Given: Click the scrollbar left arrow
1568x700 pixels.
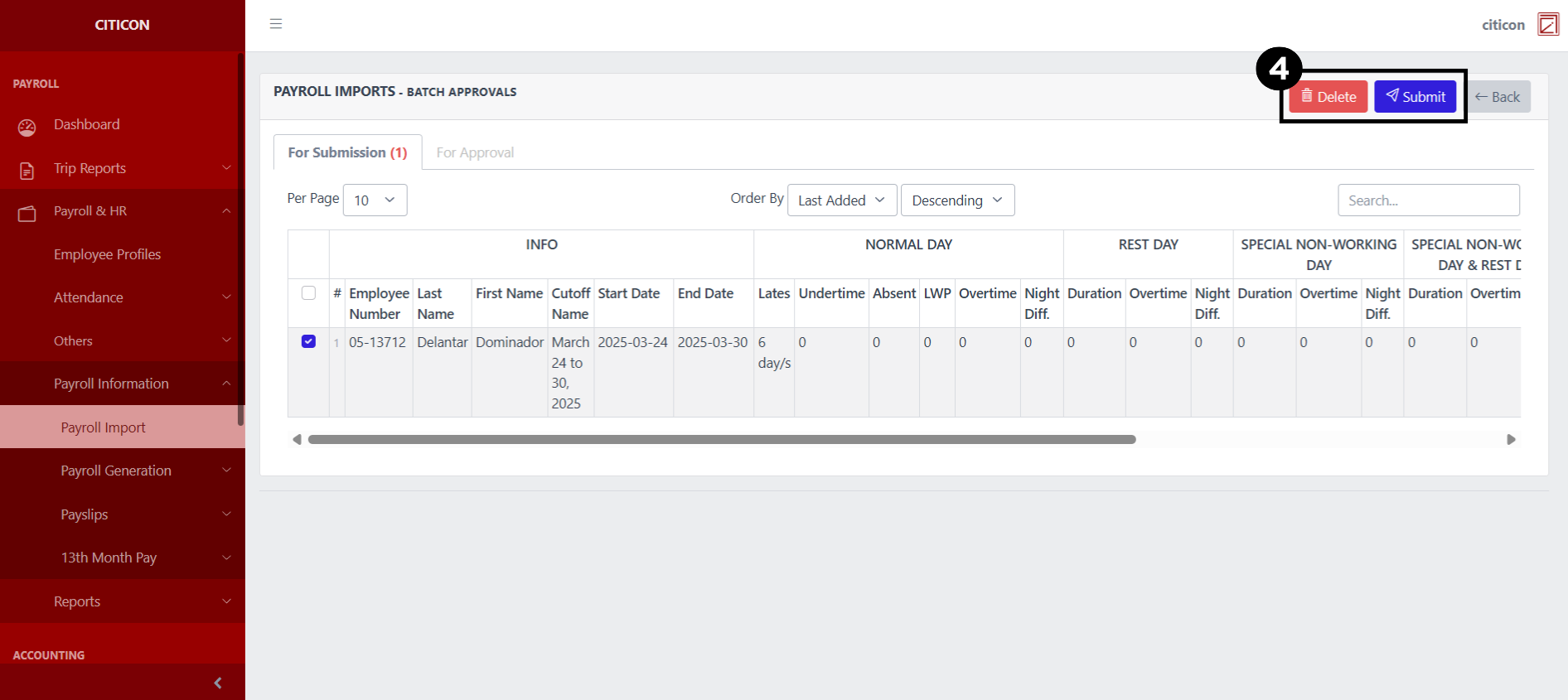Looking at the screenshot, I should (297, 440).
